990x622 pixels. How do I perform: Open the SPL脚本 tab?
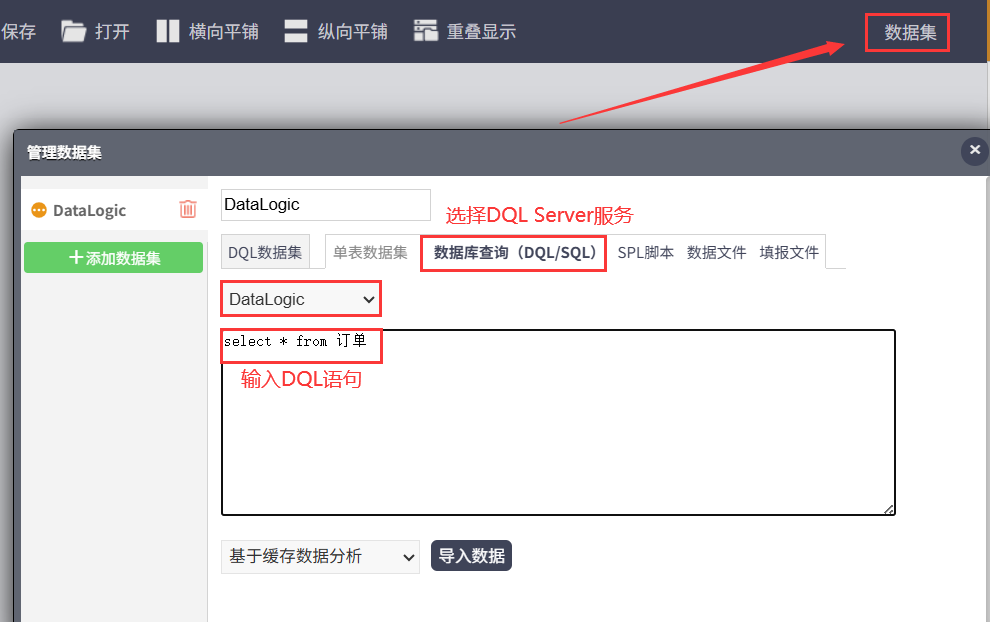pos(645,253)
